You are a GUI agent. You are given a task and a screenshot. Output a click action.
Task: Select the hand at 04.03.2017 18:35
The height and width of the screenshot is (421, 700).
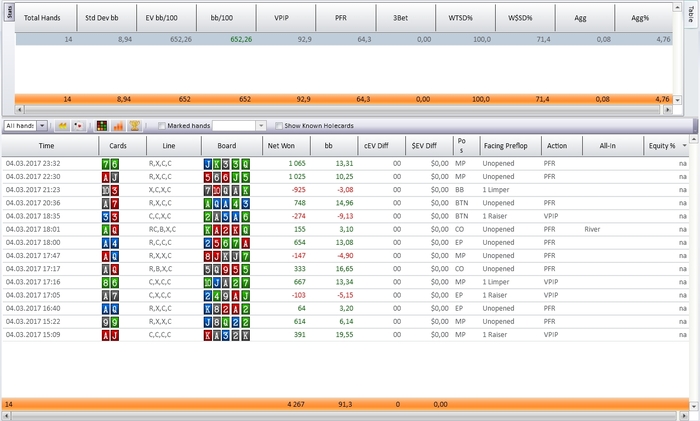click(x=346, y=217)
